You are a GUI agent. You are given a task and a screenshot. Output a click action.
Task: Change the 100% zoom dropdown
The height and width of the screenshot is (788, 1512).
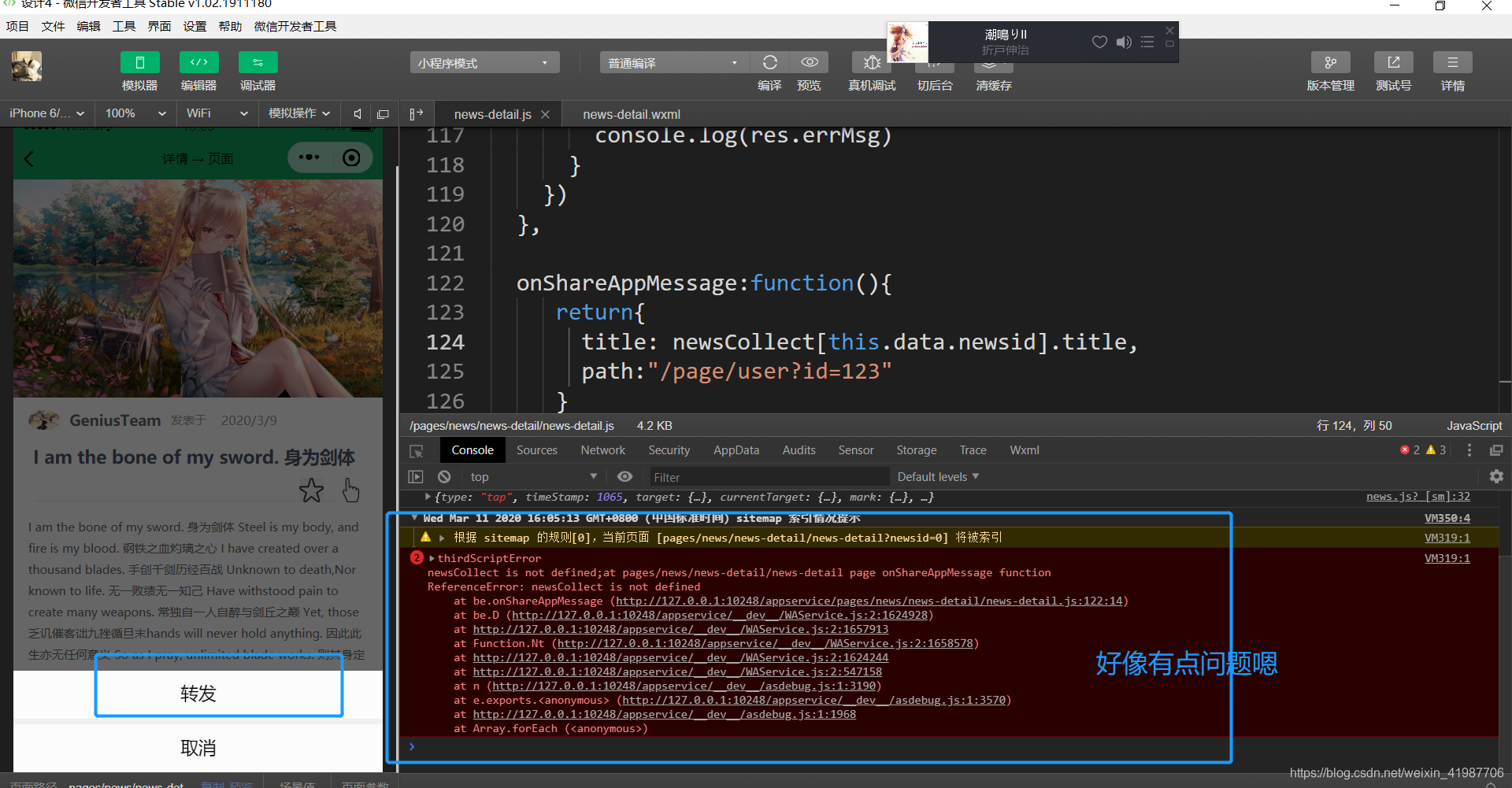(135, 113)
